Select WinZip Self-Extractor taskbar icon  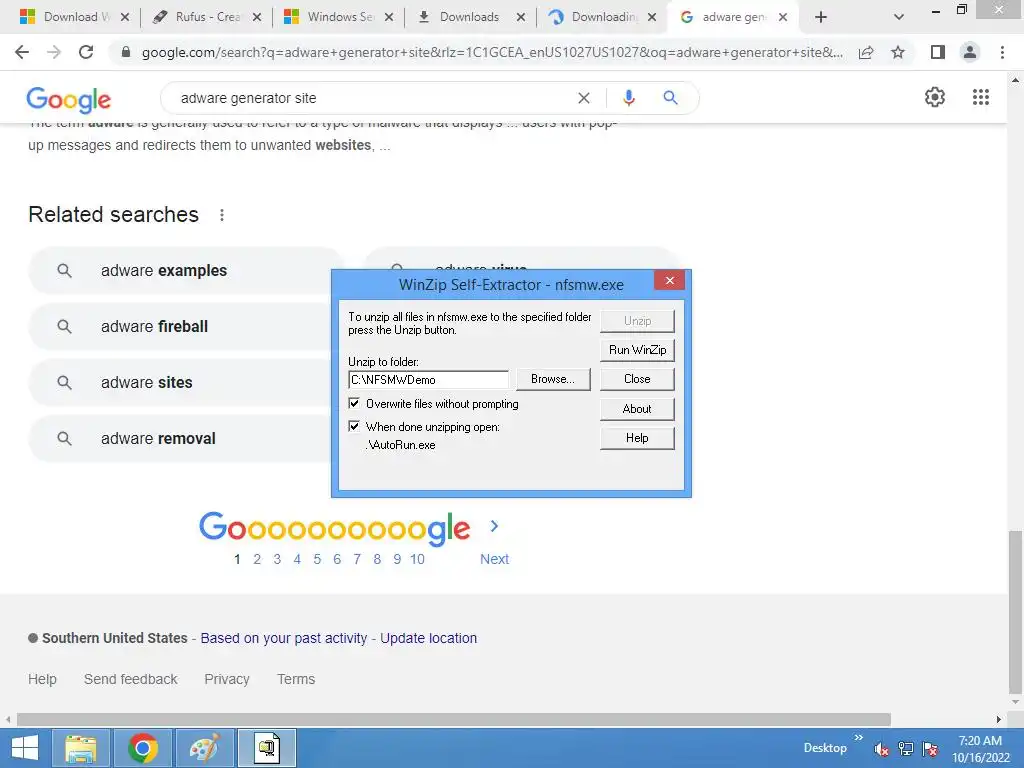point(266,748)
